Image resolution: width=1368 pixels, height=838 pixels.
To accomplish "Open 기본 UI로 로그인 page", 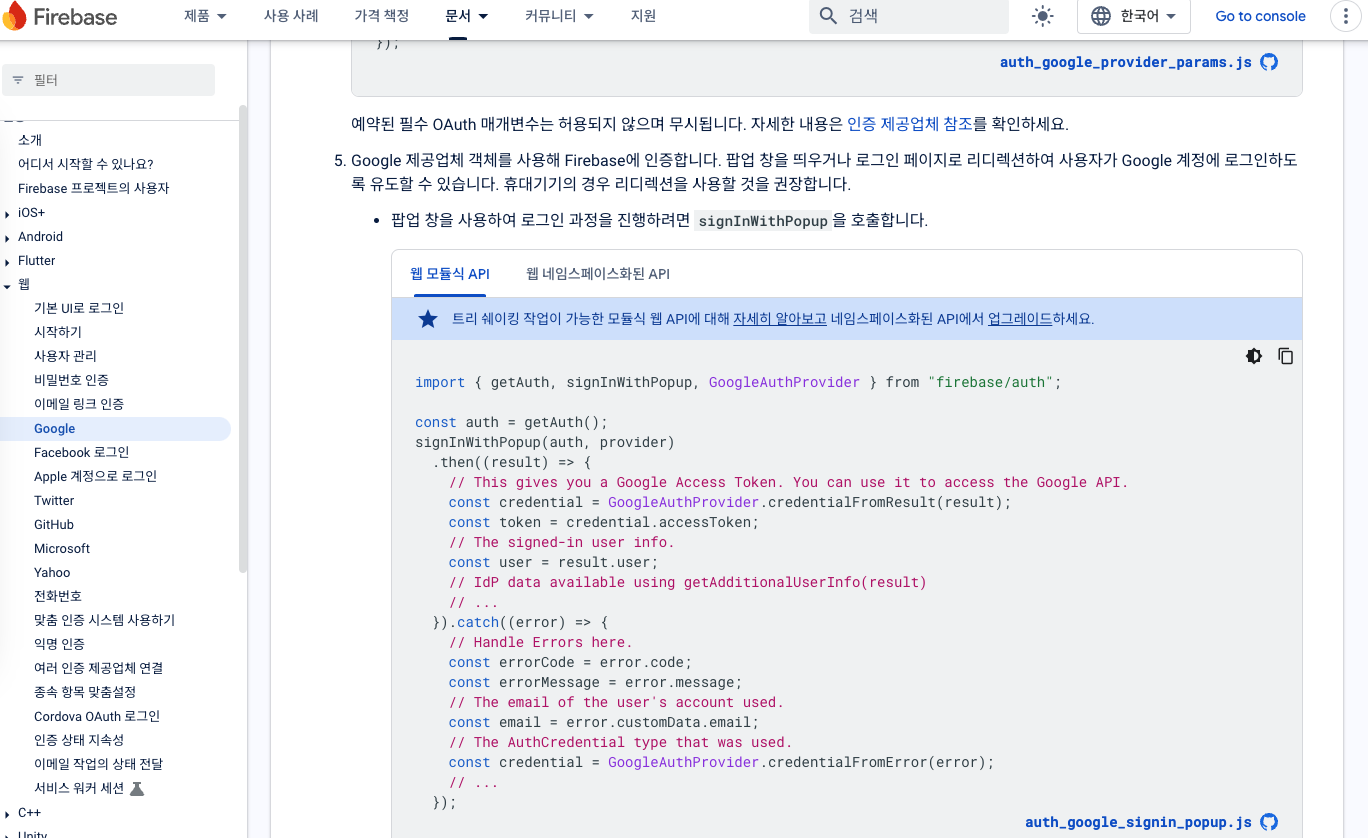I will (79, 308).
